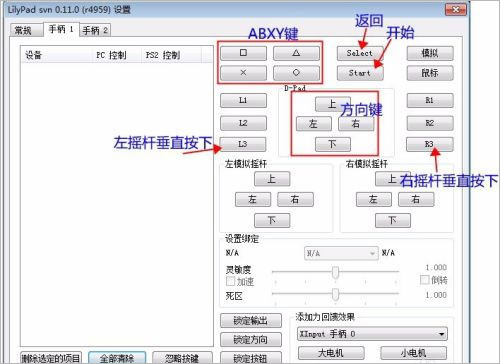Viewport: 500px width, 364px height.
Task: Click the 全部清除 button
Action: tap(117, 358)
